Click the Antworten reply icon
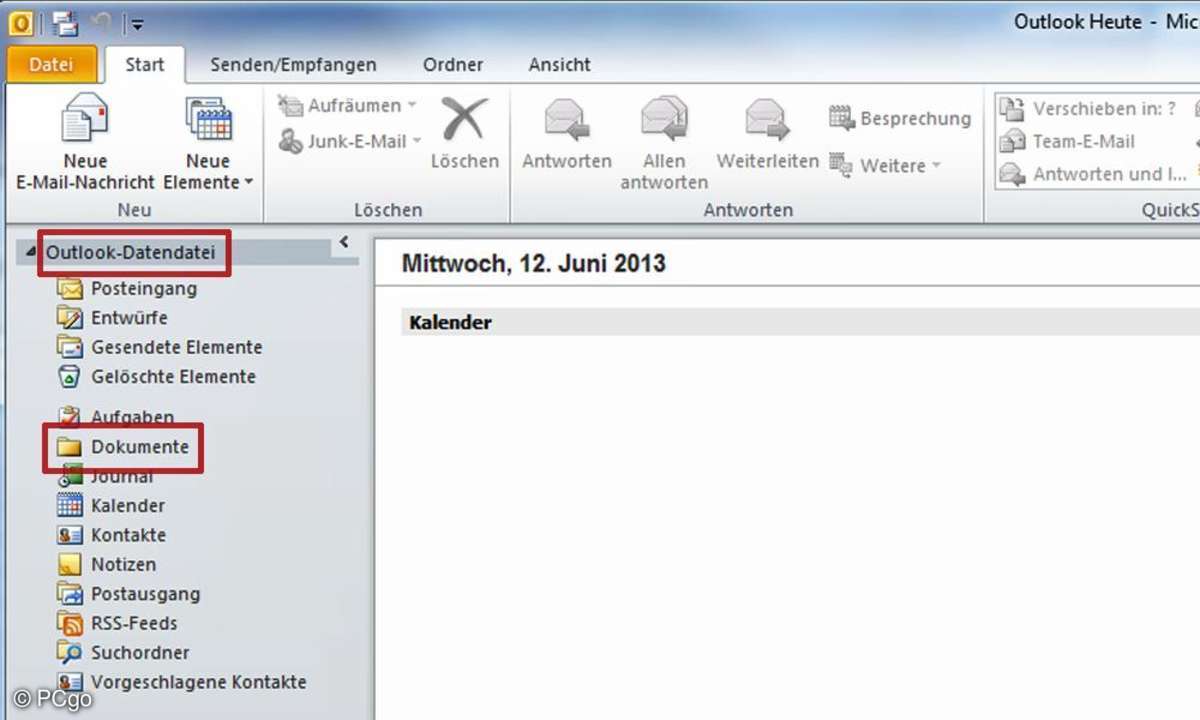Viewport: 1200px width, 720px height. pyautogui.click(x=566, y=122)
